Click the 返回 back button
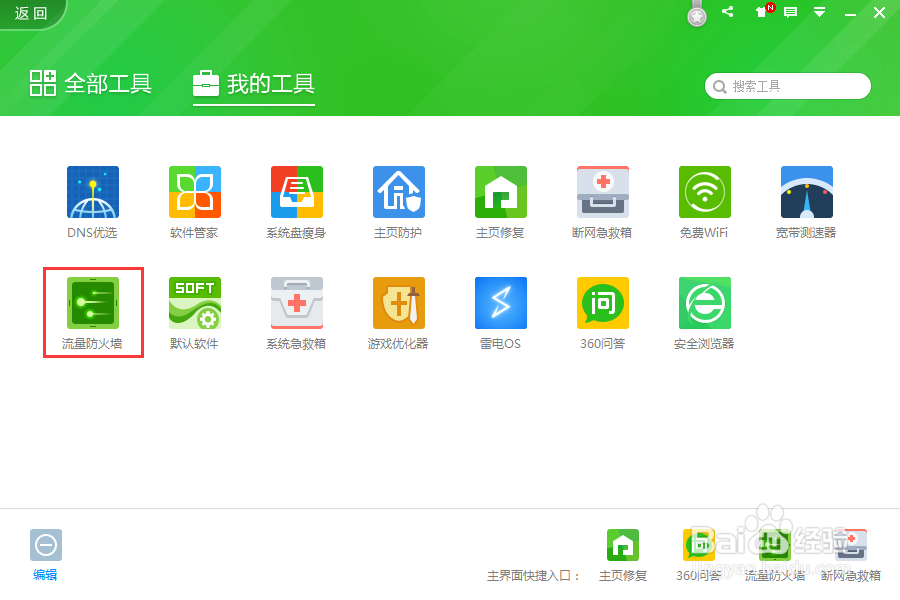900x600 pixels. [x=31, y=13]
